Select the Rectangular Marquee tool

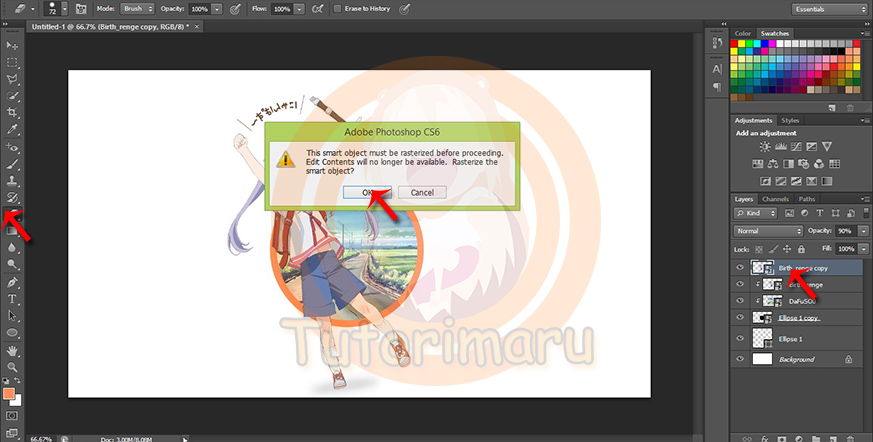tap(12, 62)
